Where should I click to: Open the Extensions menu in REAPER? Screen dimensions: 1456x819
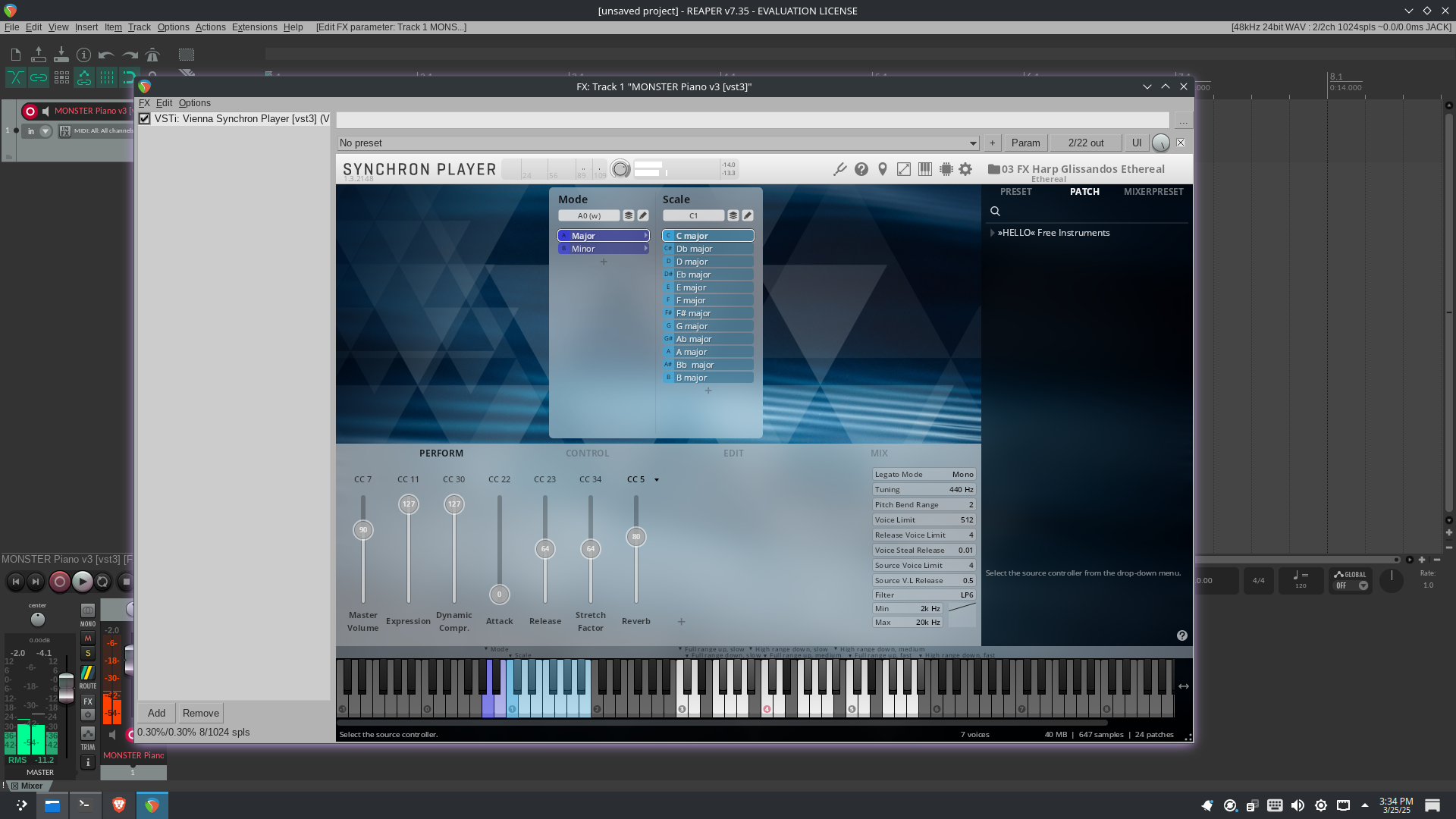click(254, 27)
